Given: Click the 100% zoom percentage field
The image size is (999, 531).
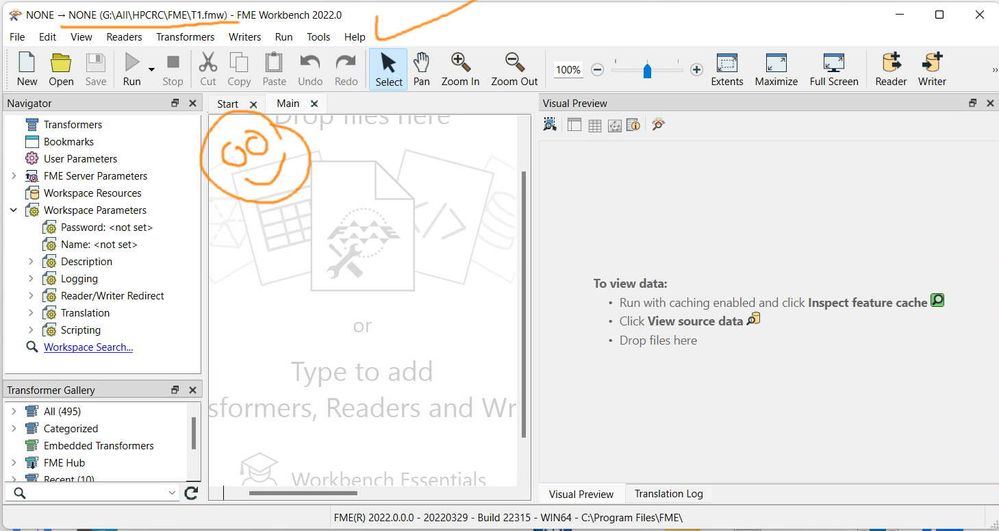Looking at the screenshot, I should coord(568,69).
